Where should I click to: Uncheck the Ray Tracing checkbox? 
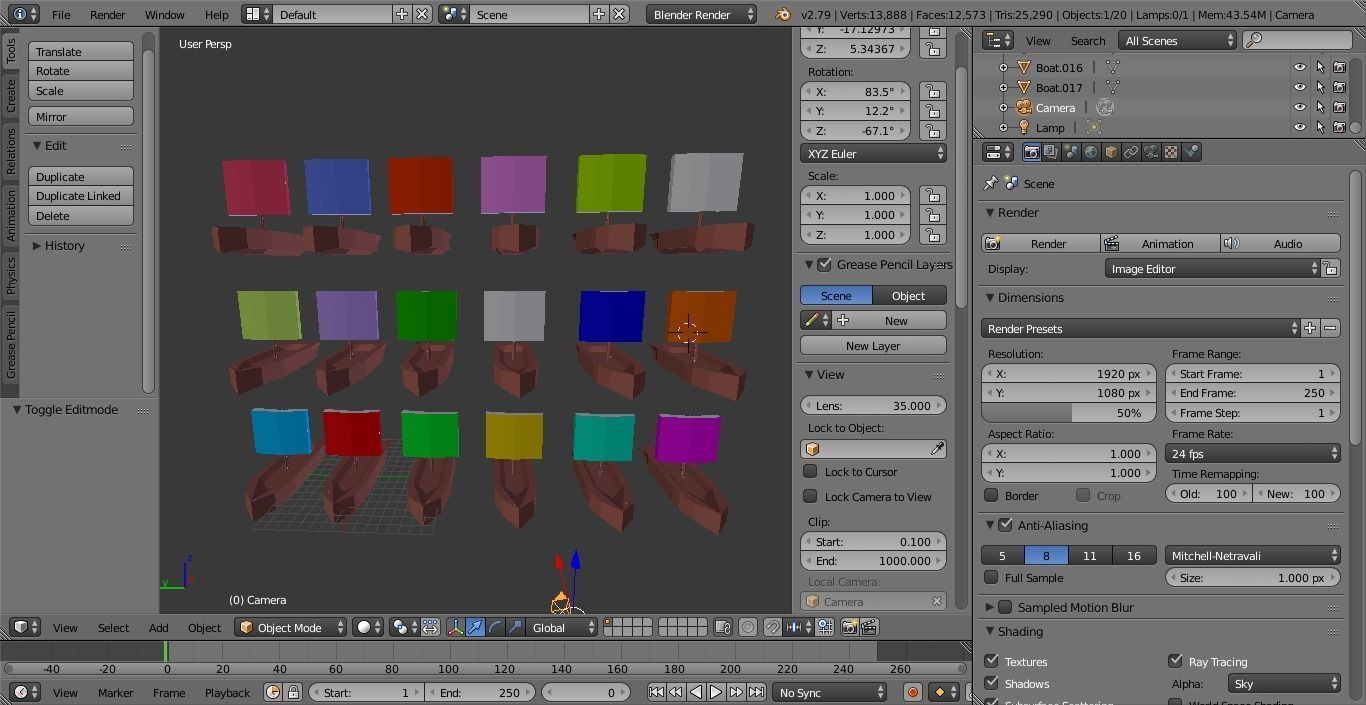(x=1175, y=661)
